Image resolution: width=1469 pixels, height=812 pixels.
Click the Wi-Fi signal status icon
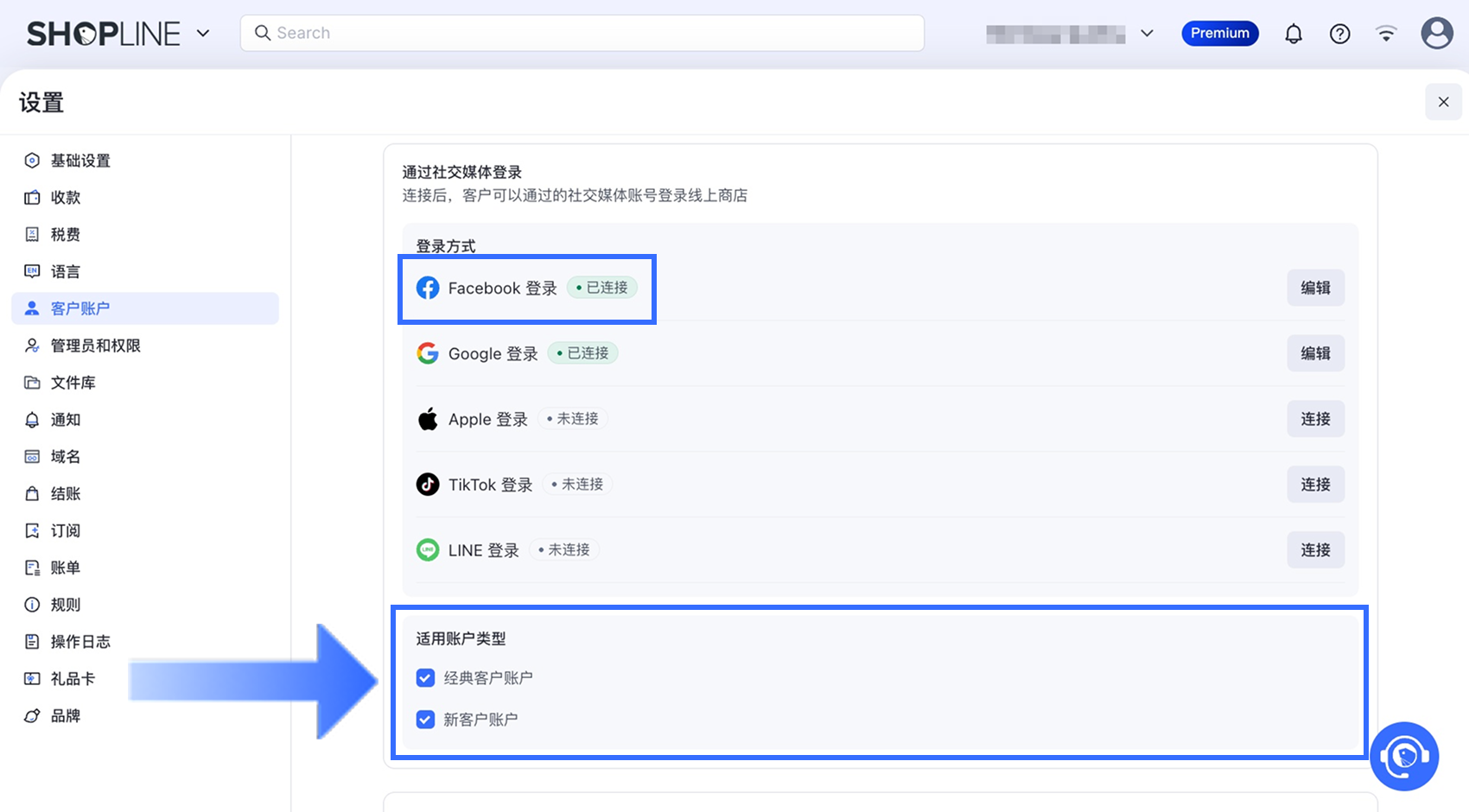[x=1386, y=34]
